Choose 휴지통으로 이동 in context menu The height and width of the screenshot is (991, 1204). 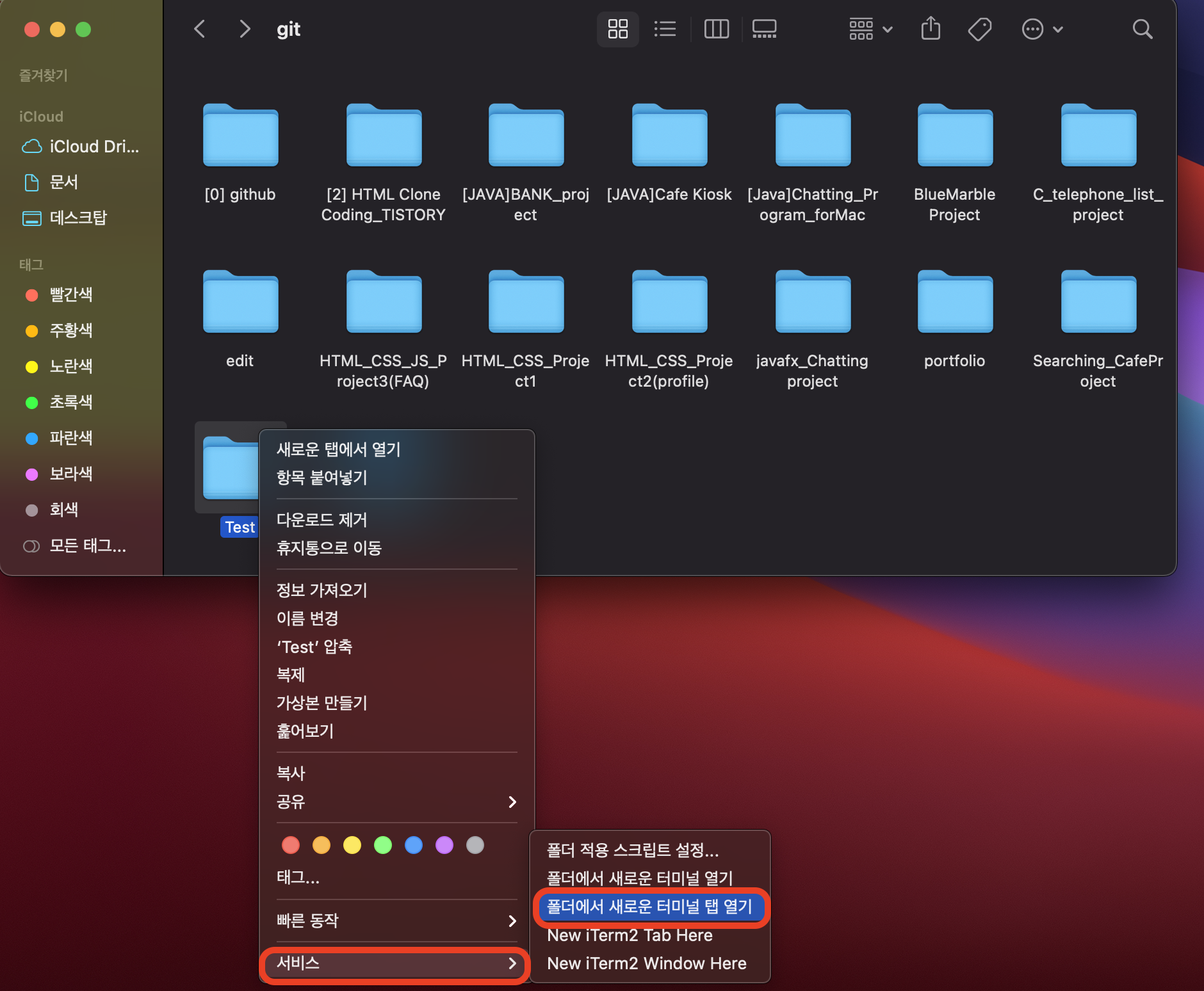tap(396, 548)
